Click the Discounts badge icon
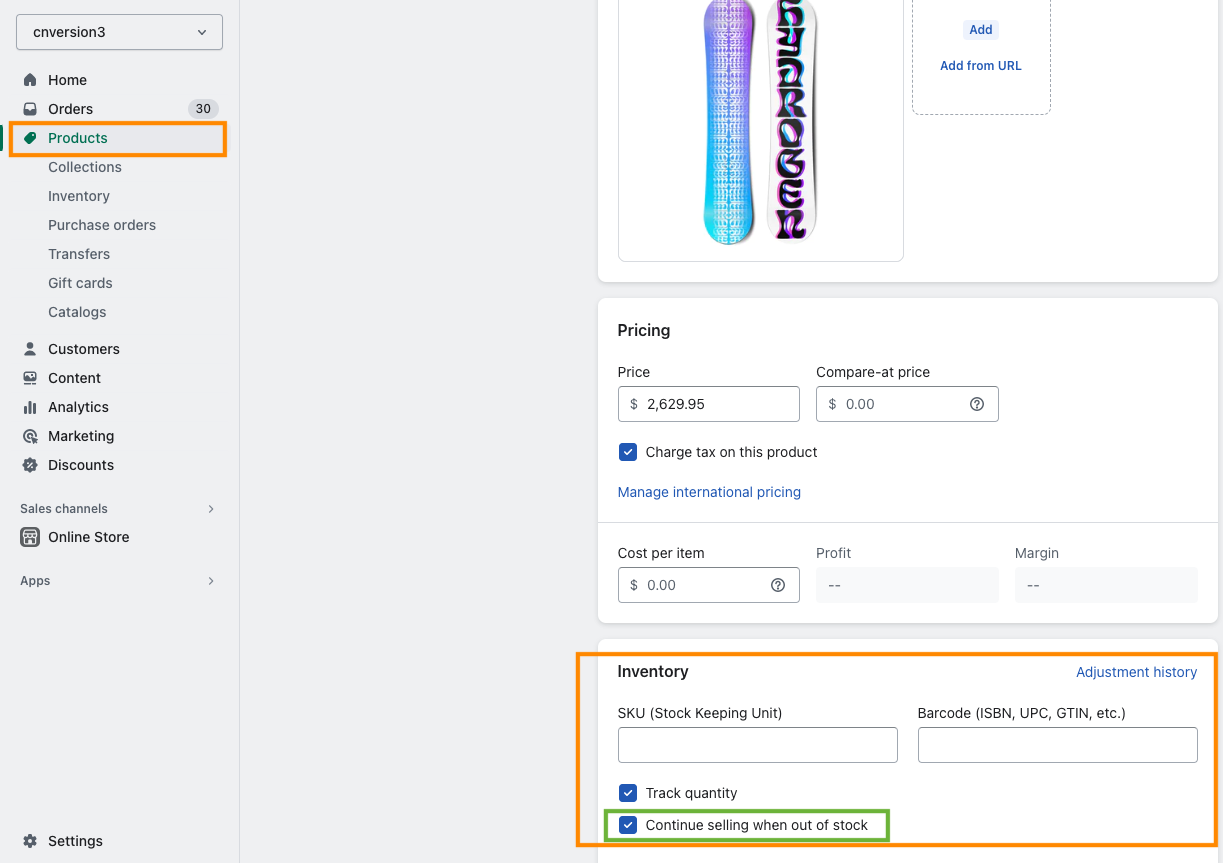 30,465
